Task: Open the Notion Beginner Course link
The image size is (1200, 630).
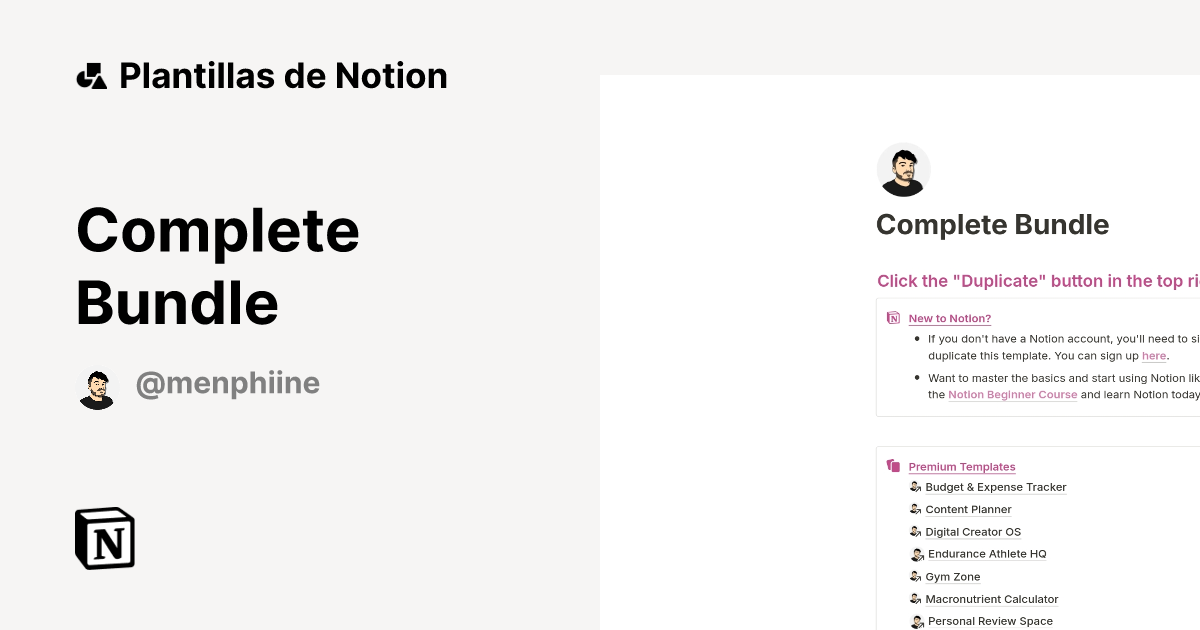Action: point(1012,394)
